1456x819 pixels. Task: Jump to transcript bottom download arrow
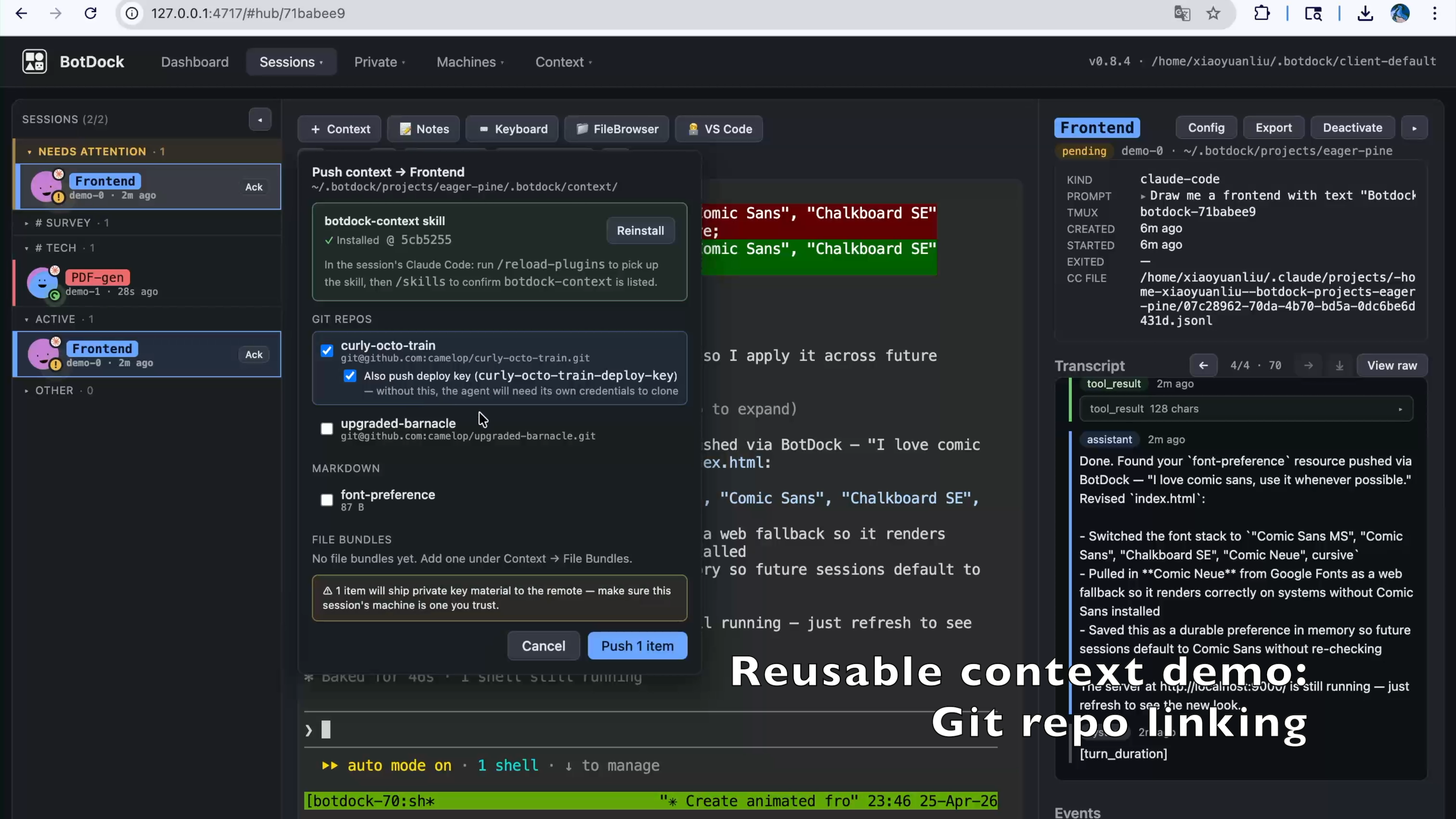(1339, 366)
